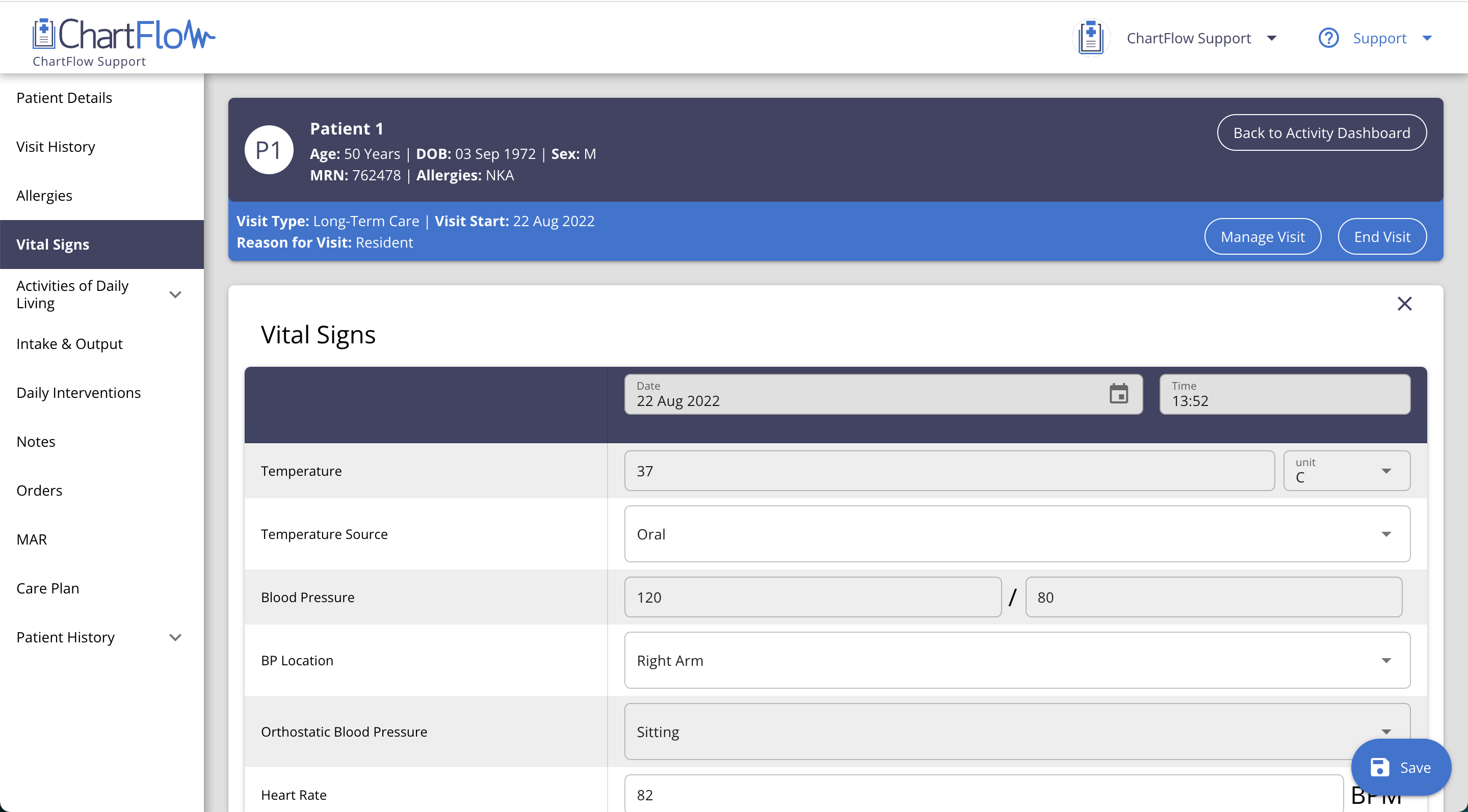
Task: Open the MAR sidebar item
Action: tap(32, 539)
